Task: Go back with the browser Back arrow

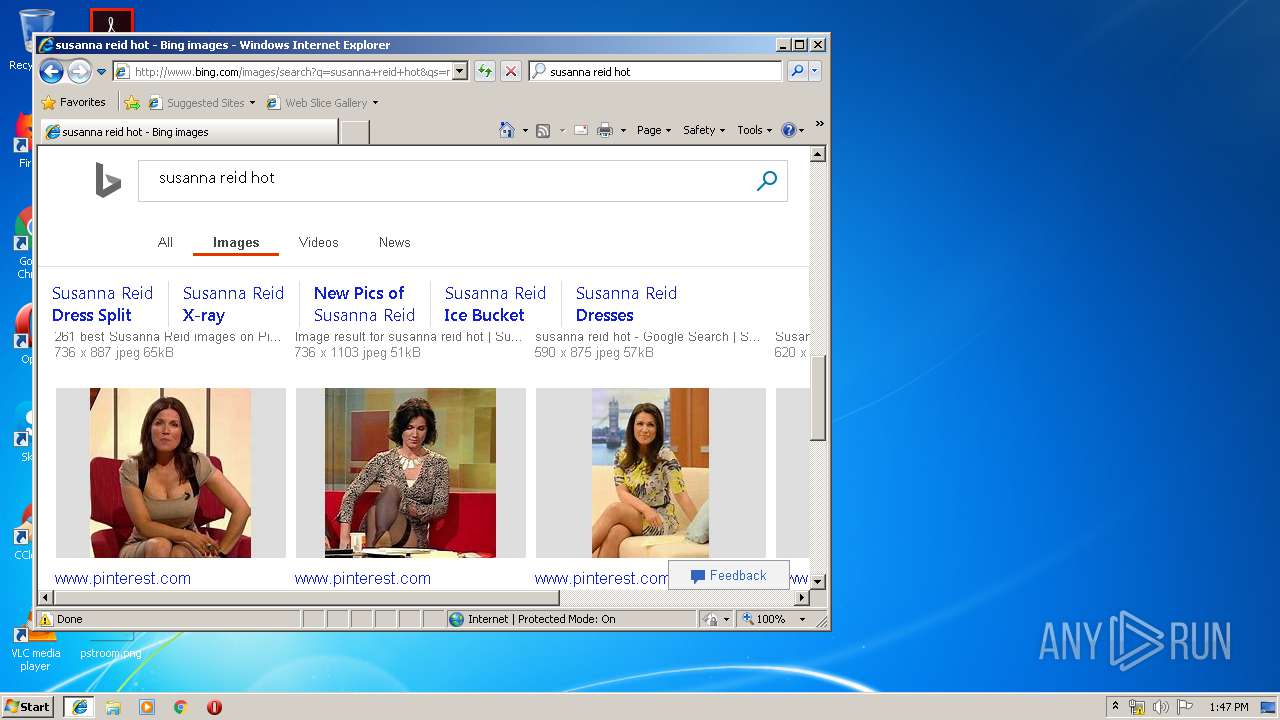Action: [51, 71]
